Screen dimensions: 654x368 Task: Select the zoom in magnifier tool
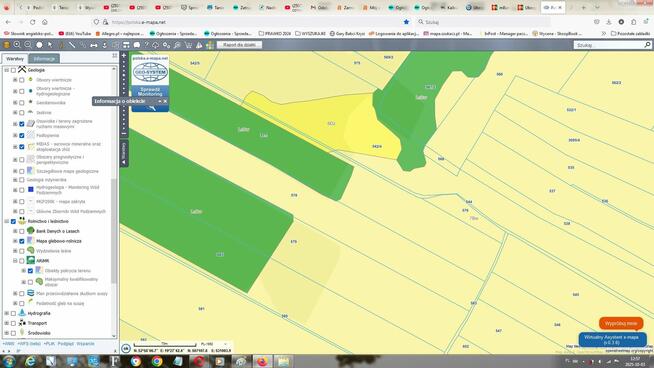(x=17, y=45)
